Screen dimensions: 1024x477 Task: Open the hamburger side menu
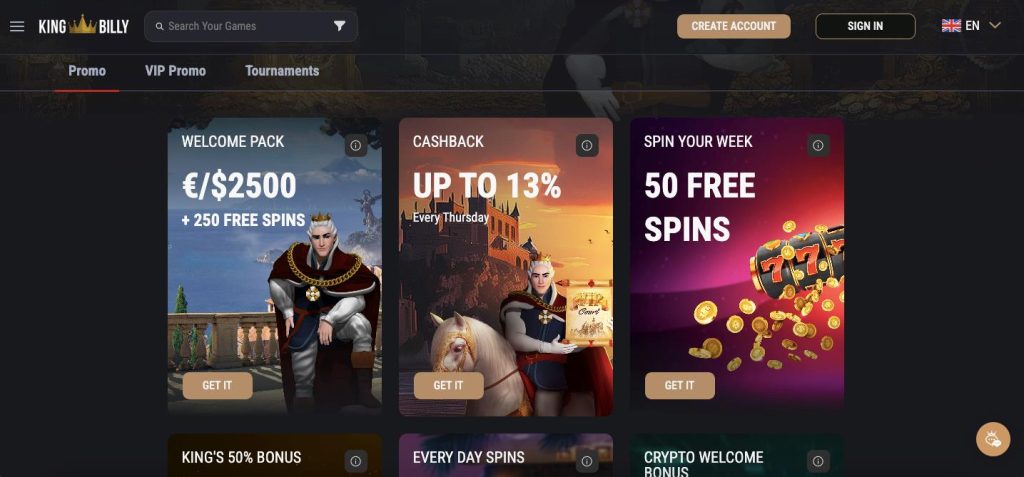point(17,26)
